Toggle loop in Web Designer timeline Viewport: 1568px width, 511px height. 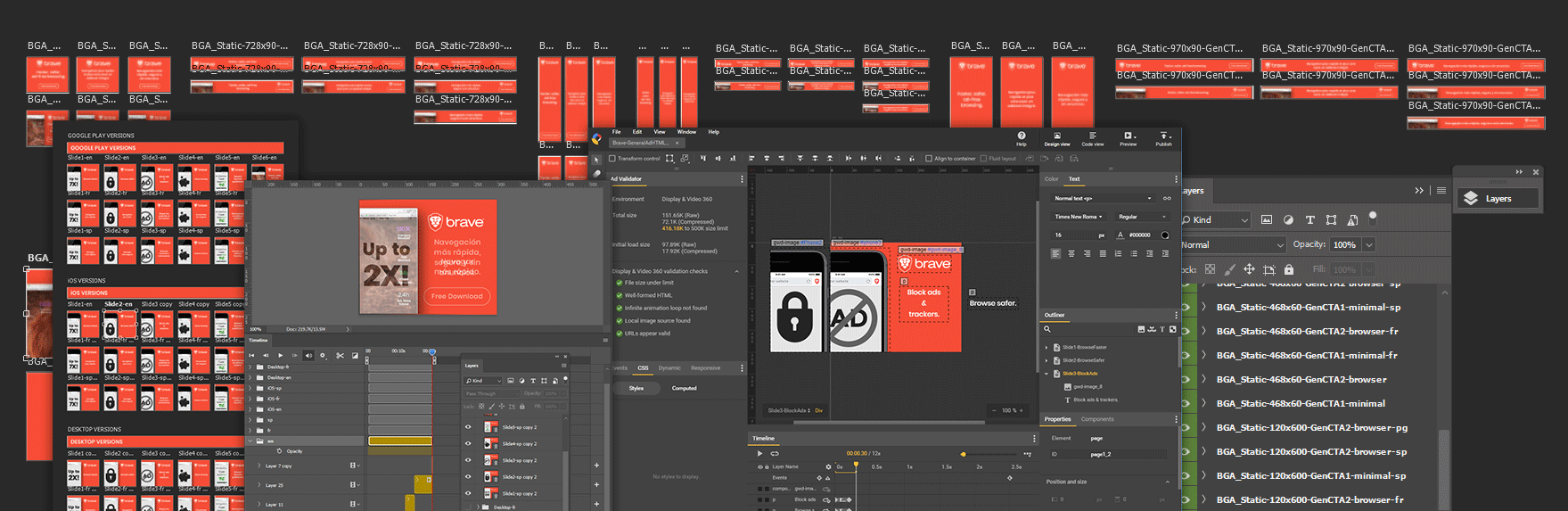pyautogui.click(x=775, y=453)
